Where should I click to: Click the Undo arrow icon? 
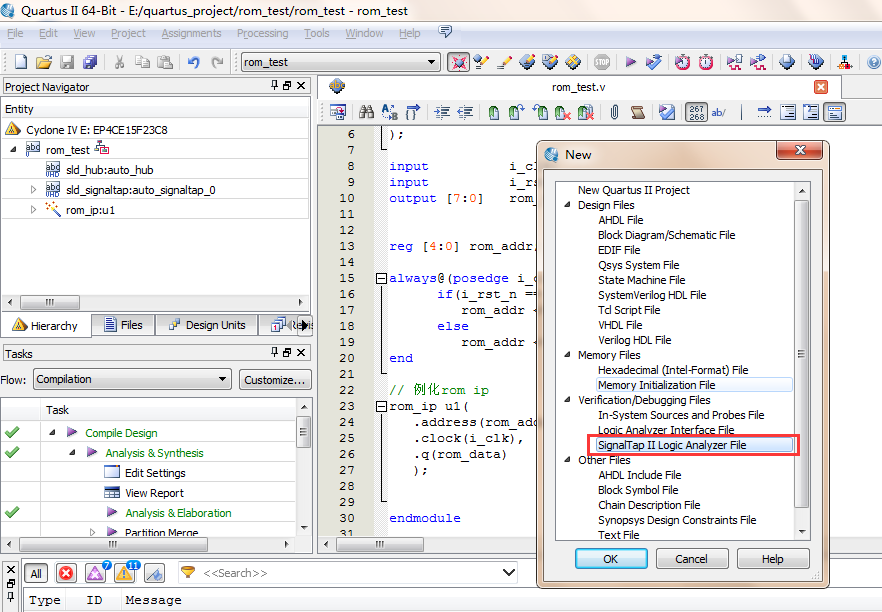point(194,62)
